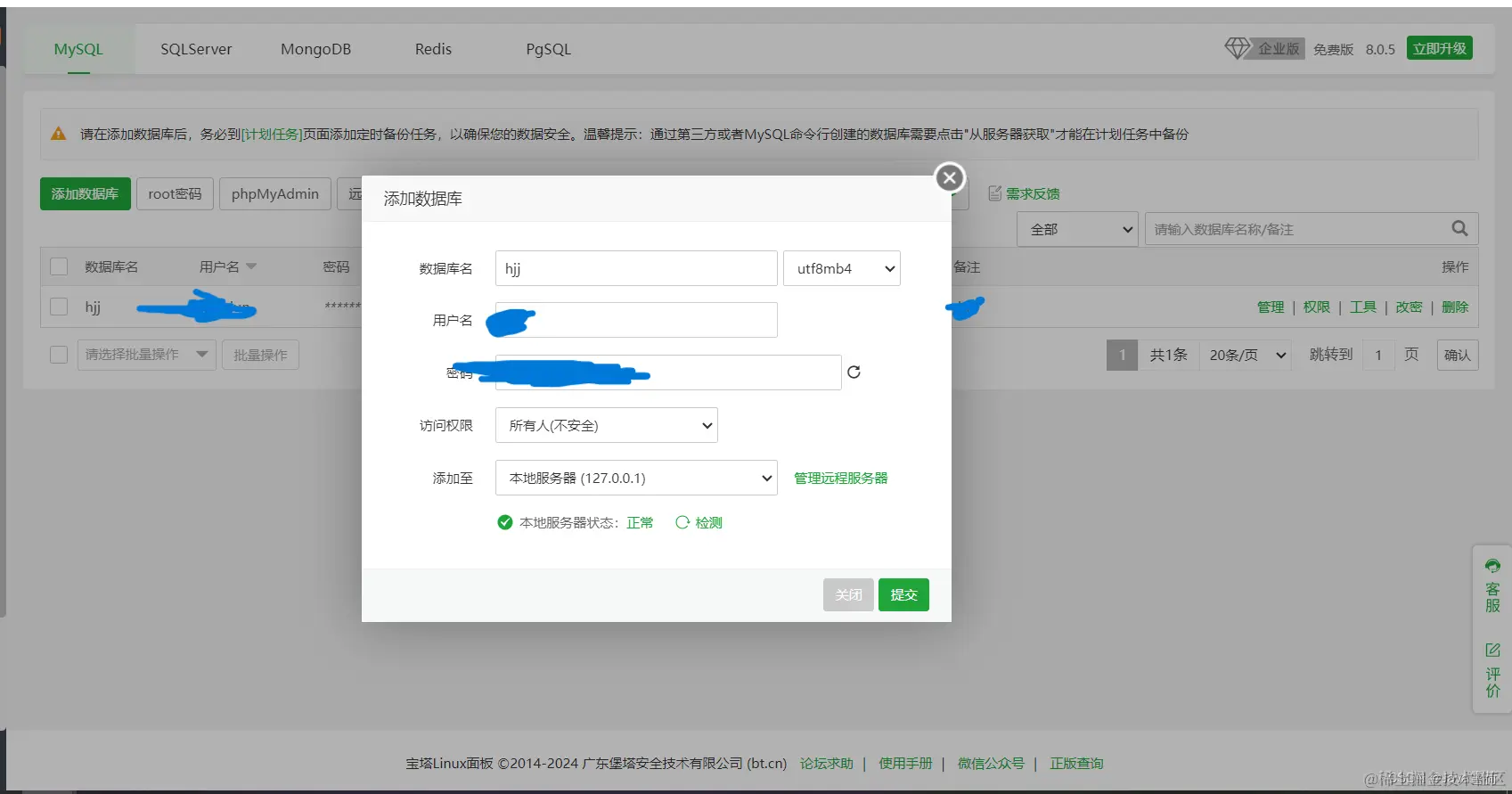Open the 请选择批量操作 dropdown

[x=146, y=355]
